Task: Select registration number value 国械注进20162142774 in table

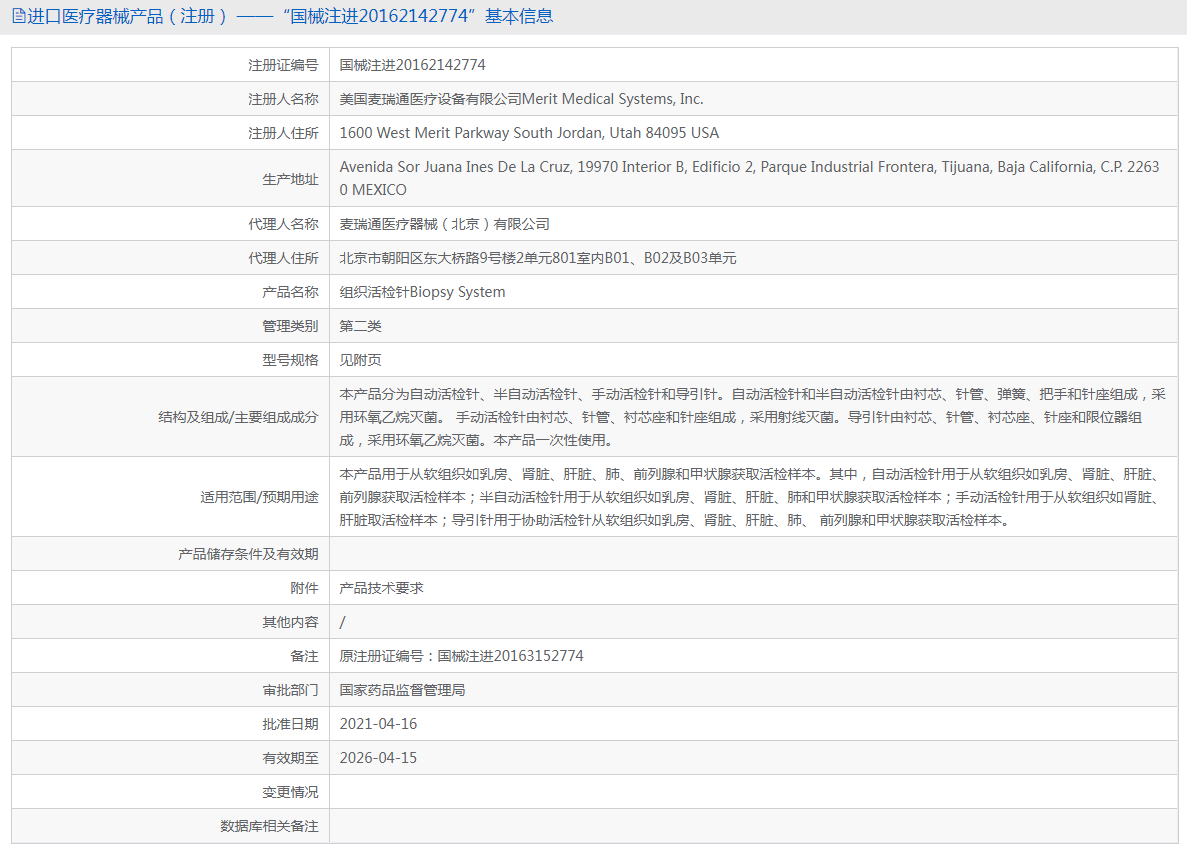Action: (x=413, y=65)
